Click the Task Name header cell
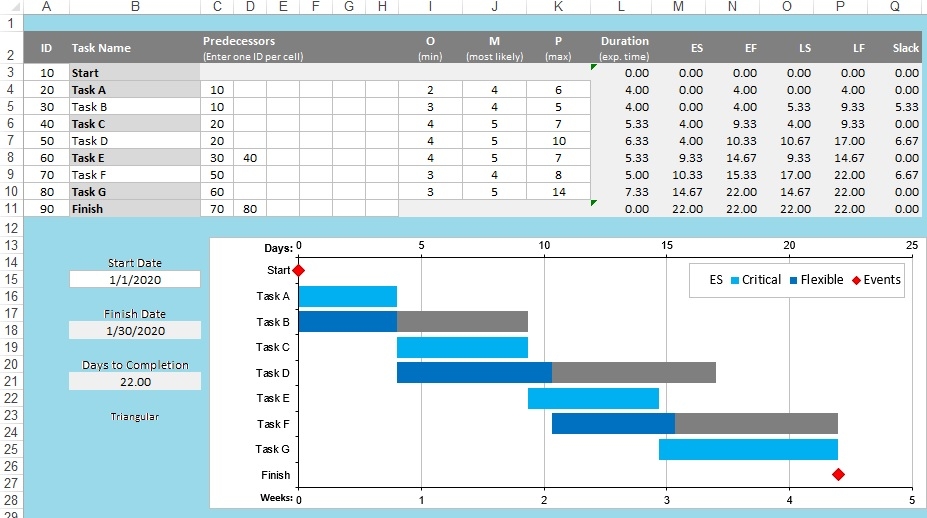Image resolution: width=927 pixels, height=518 pixels. coord(101,48)
